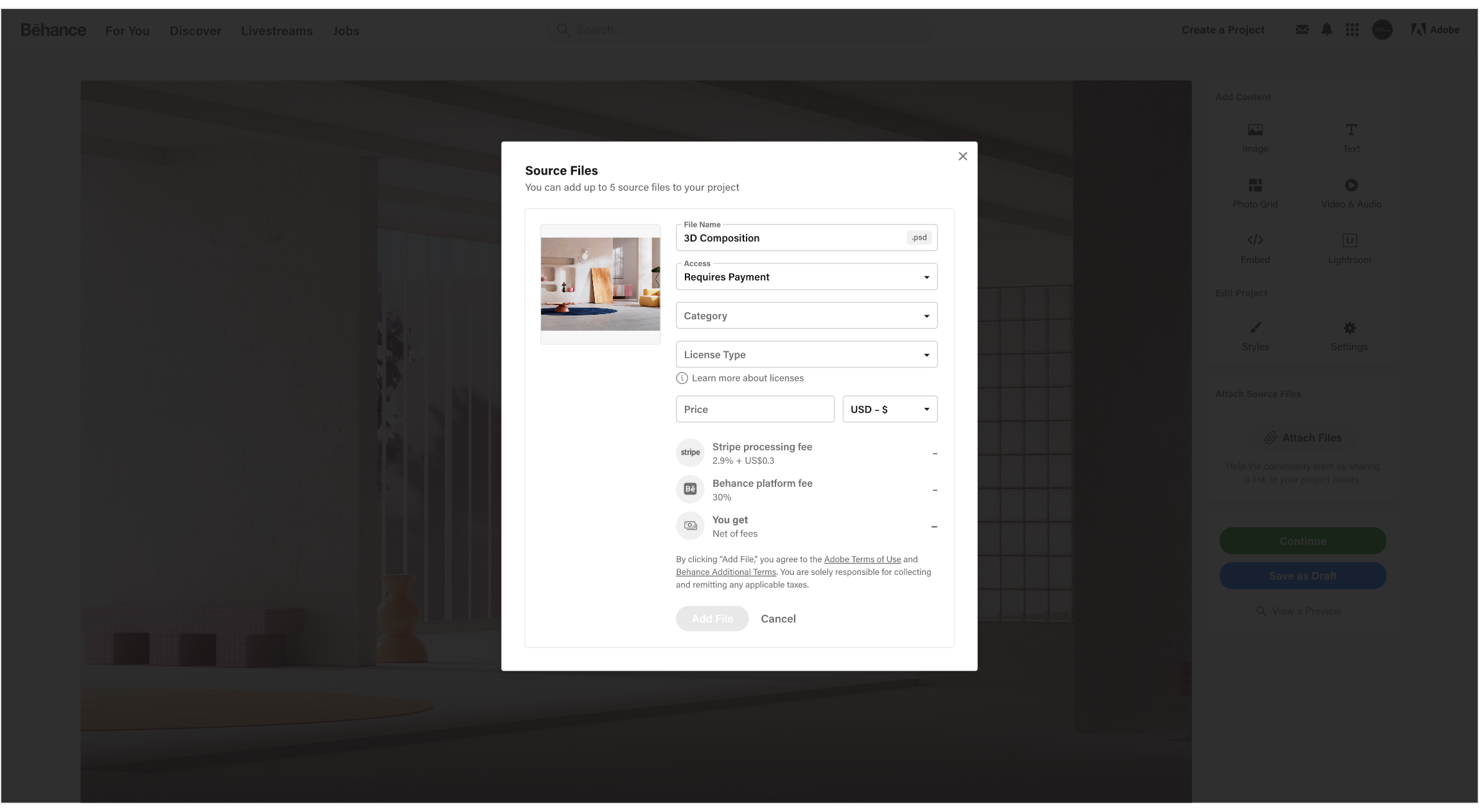Expand the Access dropdown
The height and width of the screenshot is (812, 1479).
pyautogui.click(x=806, y=277)
